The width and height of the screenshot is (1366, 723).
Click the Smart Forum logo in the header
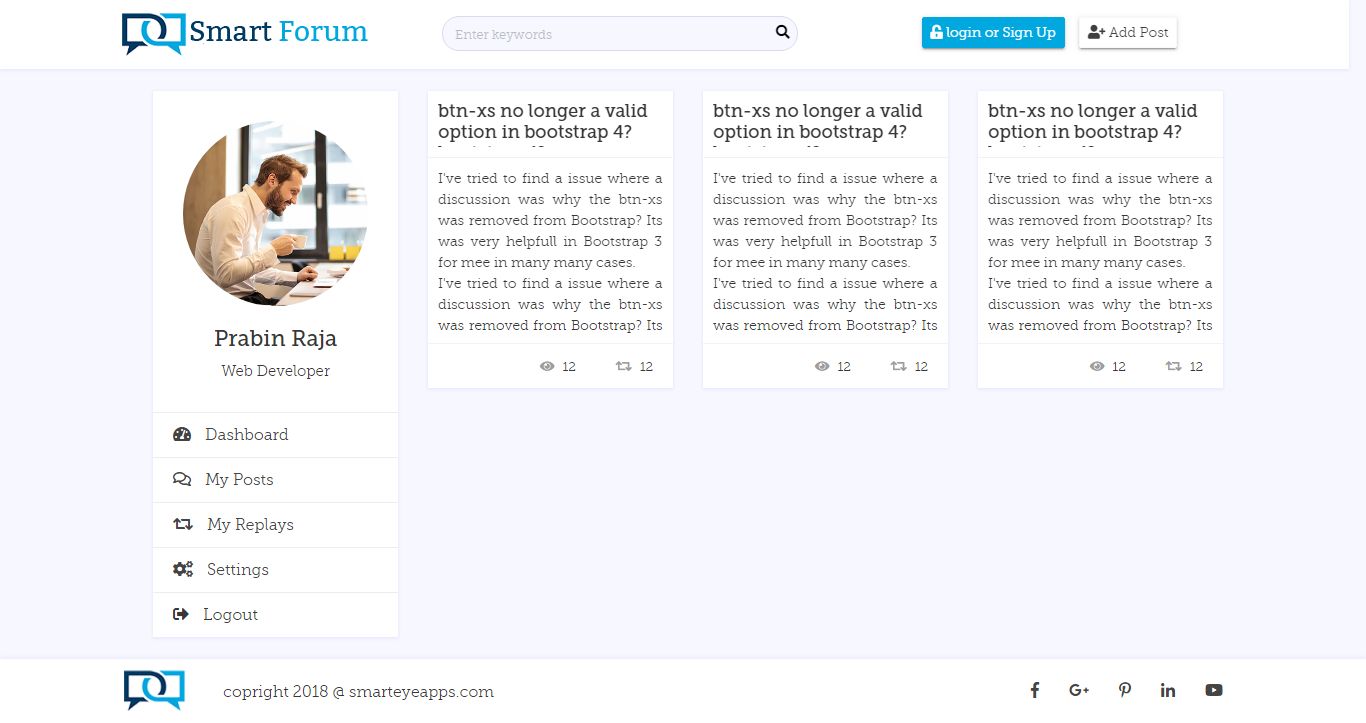(245, 33)
